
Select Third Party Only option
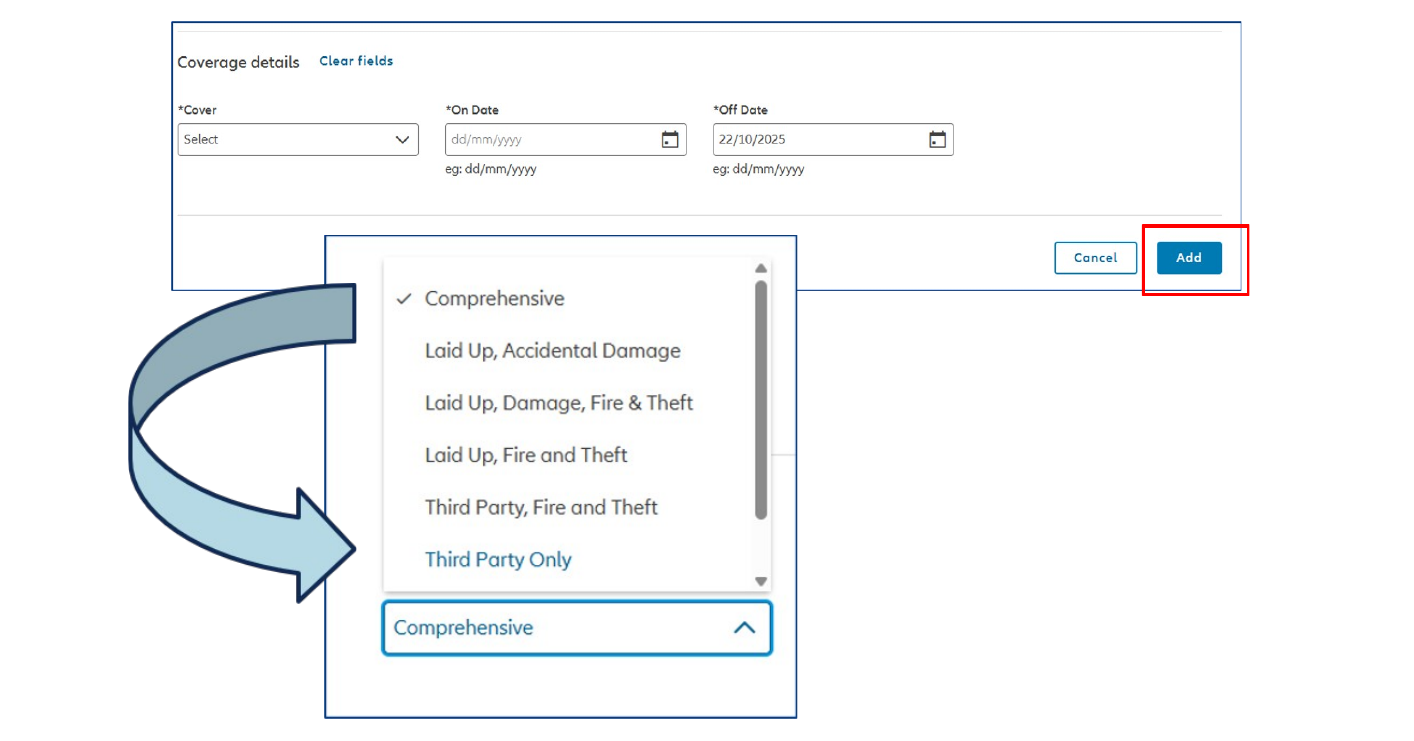pos(498,559)
